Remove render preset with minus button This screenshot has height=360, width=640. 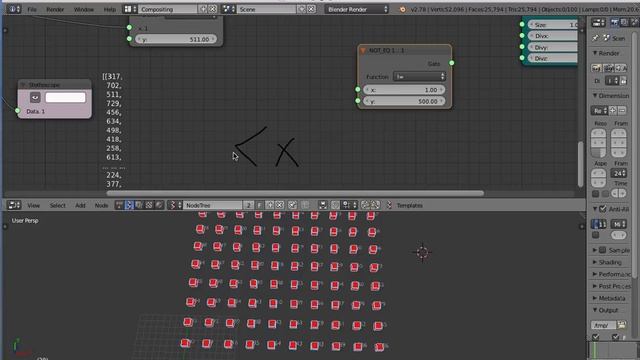[x=622, y=111]
